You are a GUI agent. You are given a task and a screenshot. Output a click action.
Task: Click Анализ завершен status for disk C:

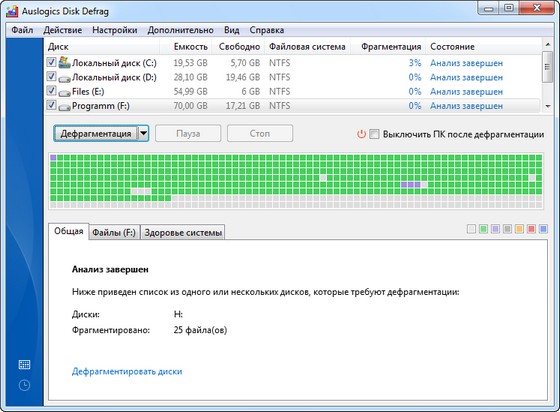pyautogui.click(x=466, y=63)
